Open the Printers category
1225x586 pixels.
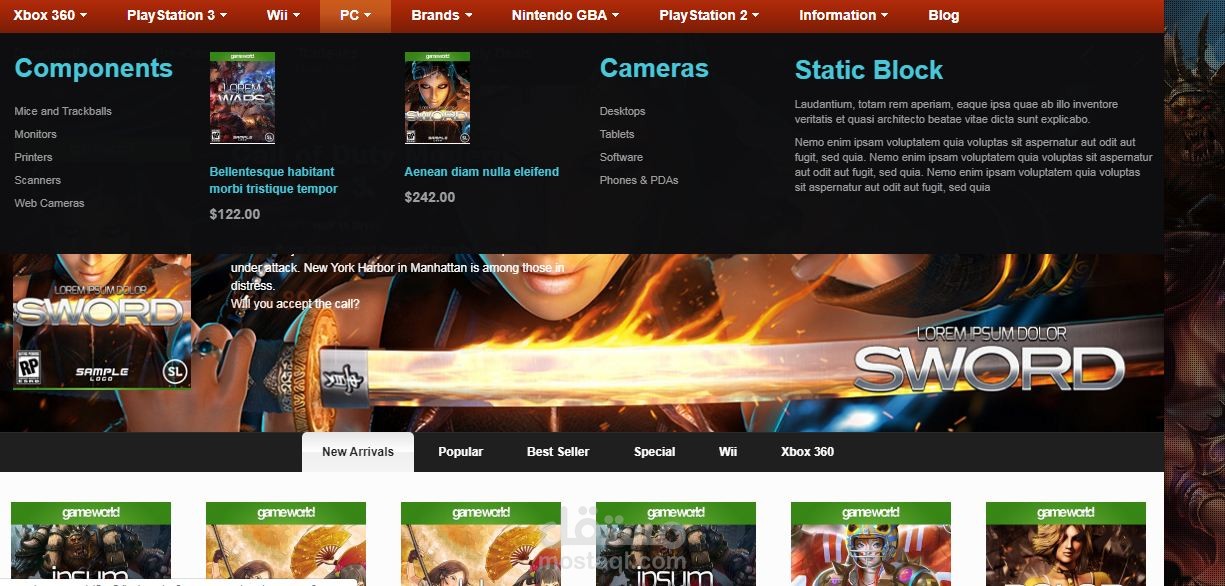[33, 157]
